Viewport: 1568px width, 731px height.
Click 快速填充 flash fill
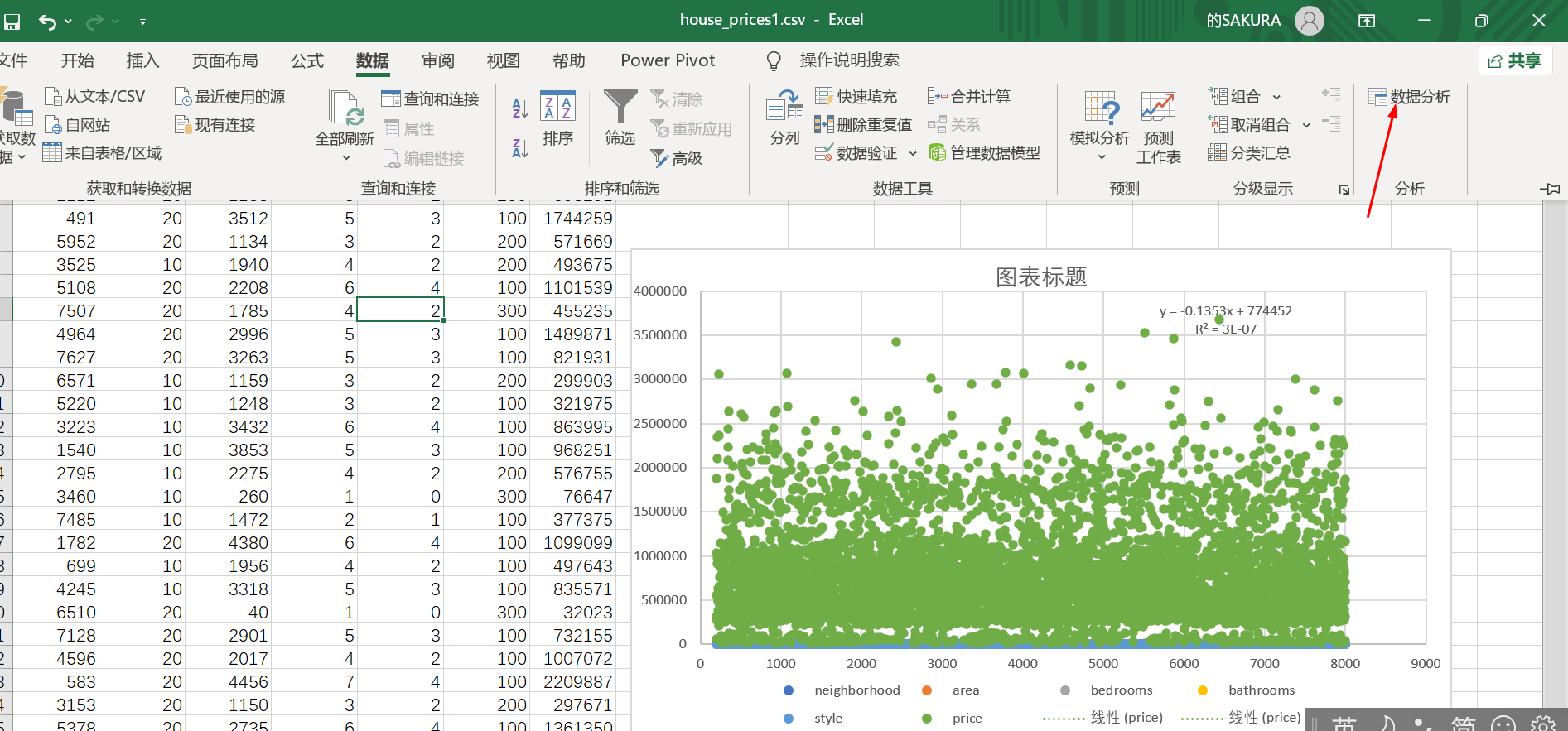coord(856,97)
